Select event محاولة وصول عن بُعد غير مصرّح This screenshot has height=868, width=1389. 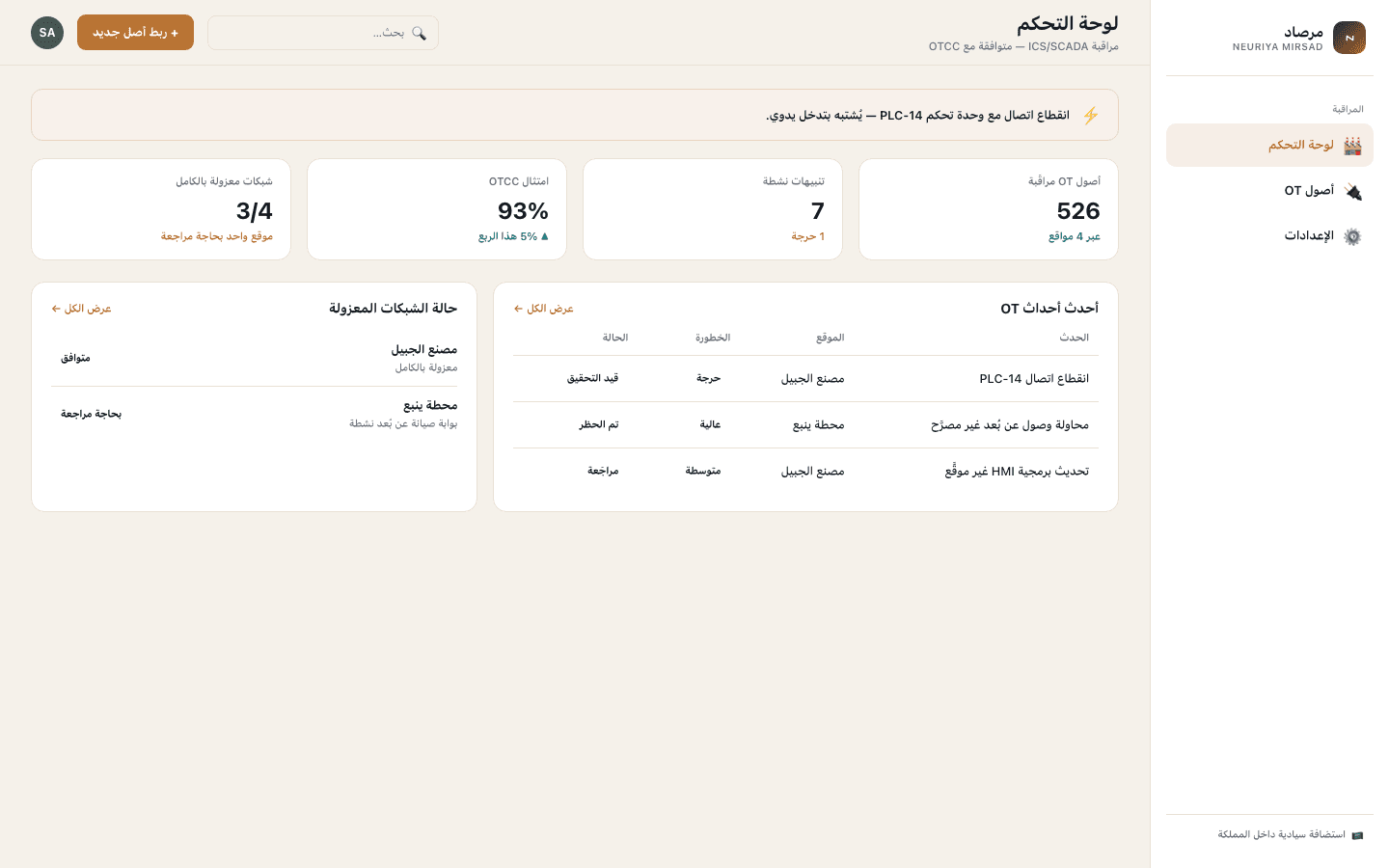[x=805, y=425]
